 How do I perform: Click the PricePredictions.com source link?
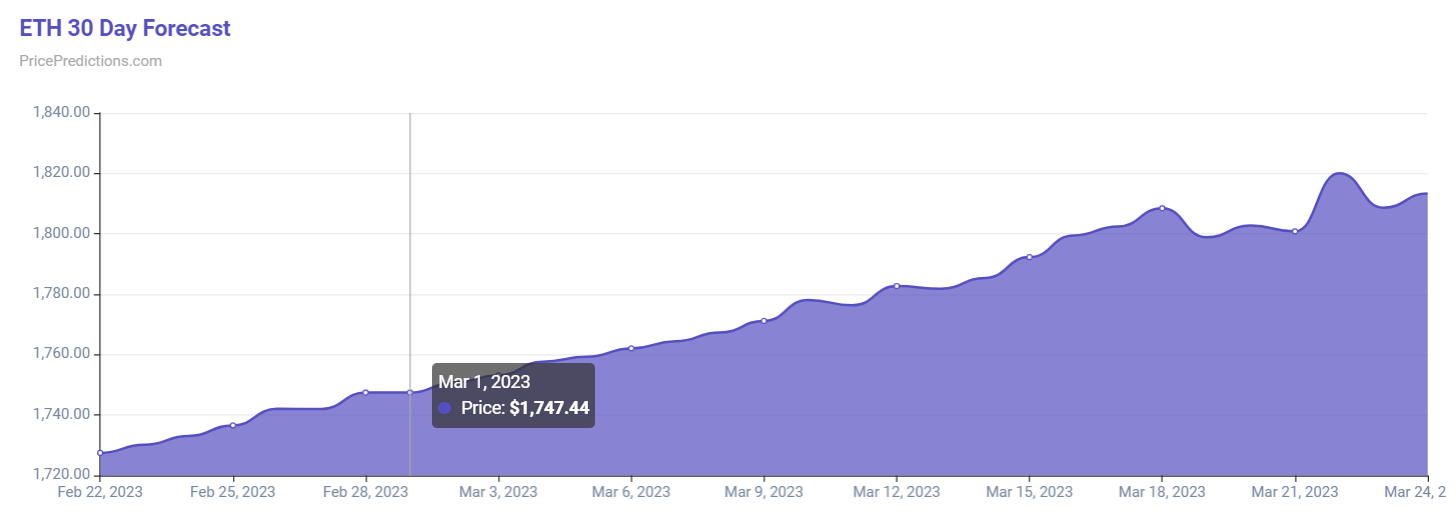pyautogui.click(x=90, y=61)
